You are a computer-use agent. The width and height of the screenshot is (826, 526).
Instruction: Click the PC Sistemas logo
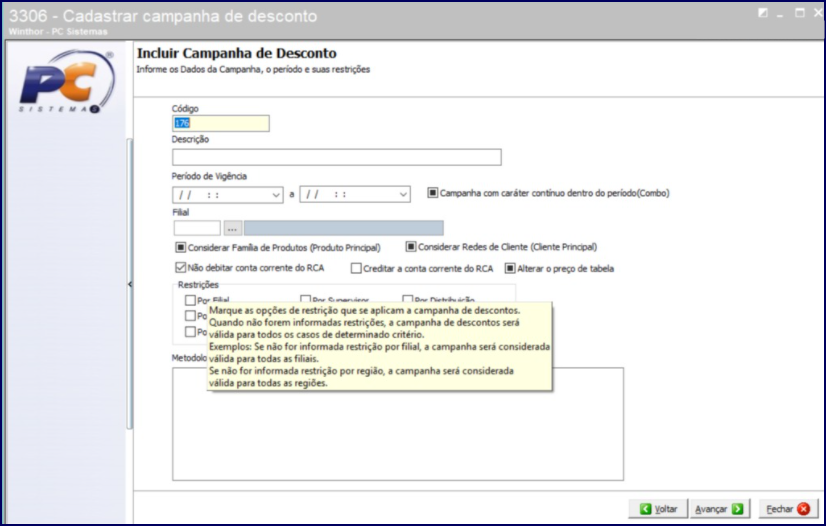point(67,81)
